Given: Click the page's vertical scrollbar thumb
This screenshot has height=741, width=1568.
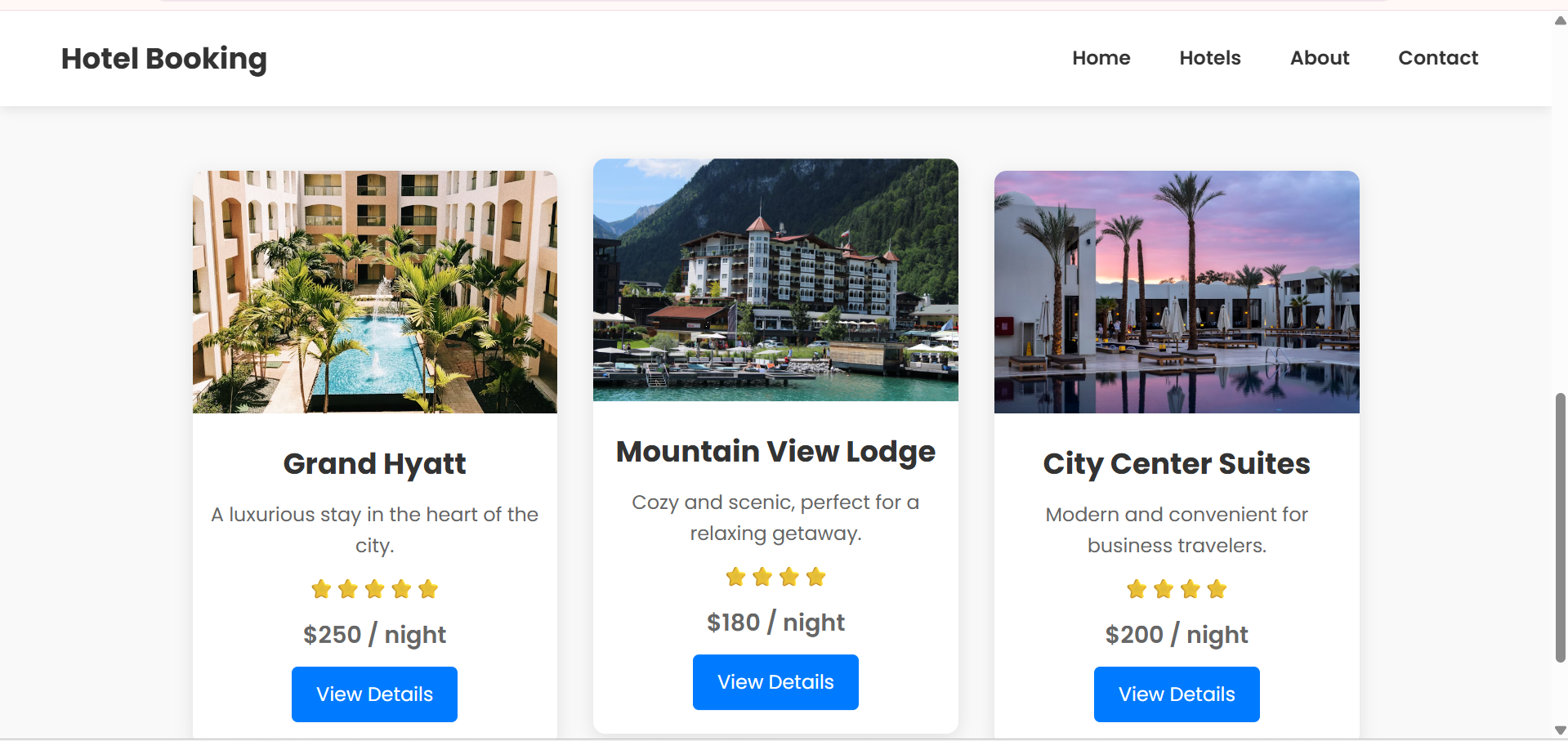Looking at the screenshot, I should [x=1560, y=527].
